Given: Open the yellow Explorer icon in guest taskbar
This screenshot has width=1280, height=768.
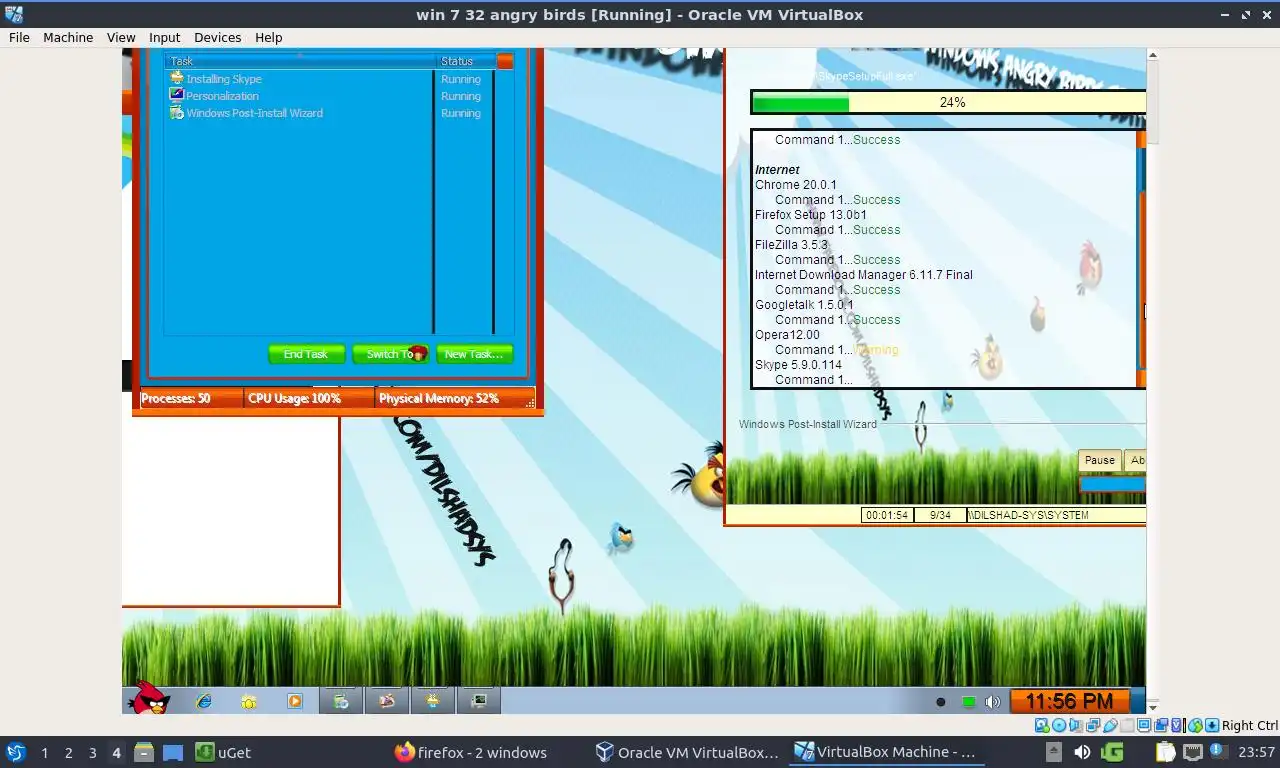Looking at the screenshot, I should pyautogui.click(x=248, y=702).
